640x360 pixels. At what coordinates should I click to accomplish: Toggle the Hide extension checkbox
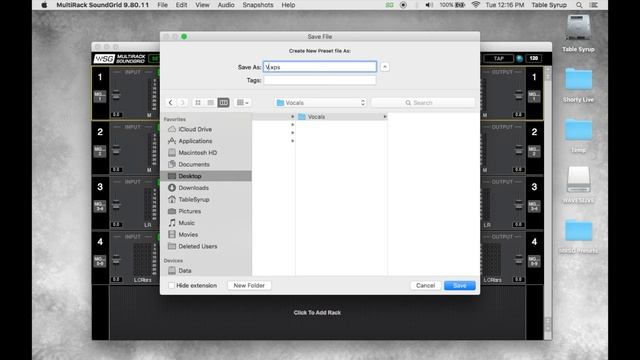pyautogui.click(x=171, y=285)
